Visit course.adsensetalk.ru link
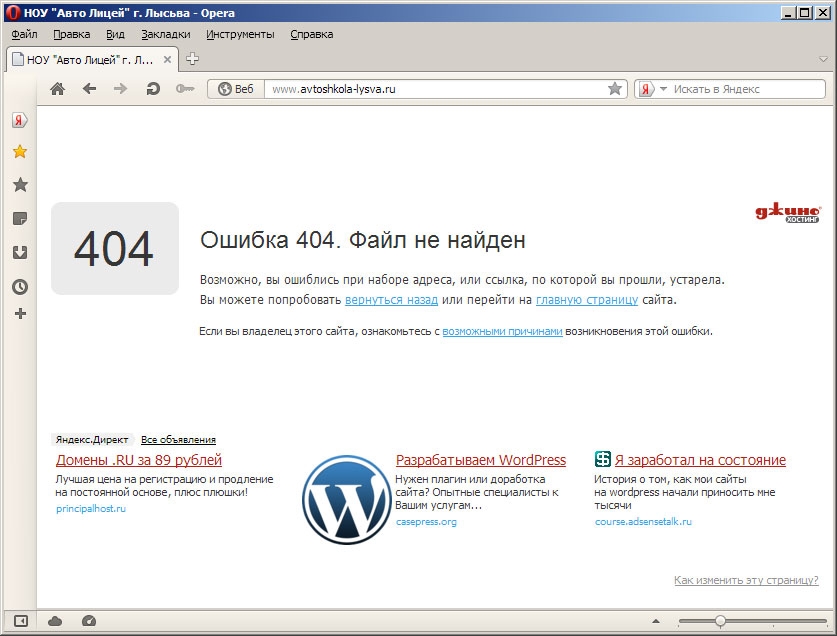 tap(643, 522)
